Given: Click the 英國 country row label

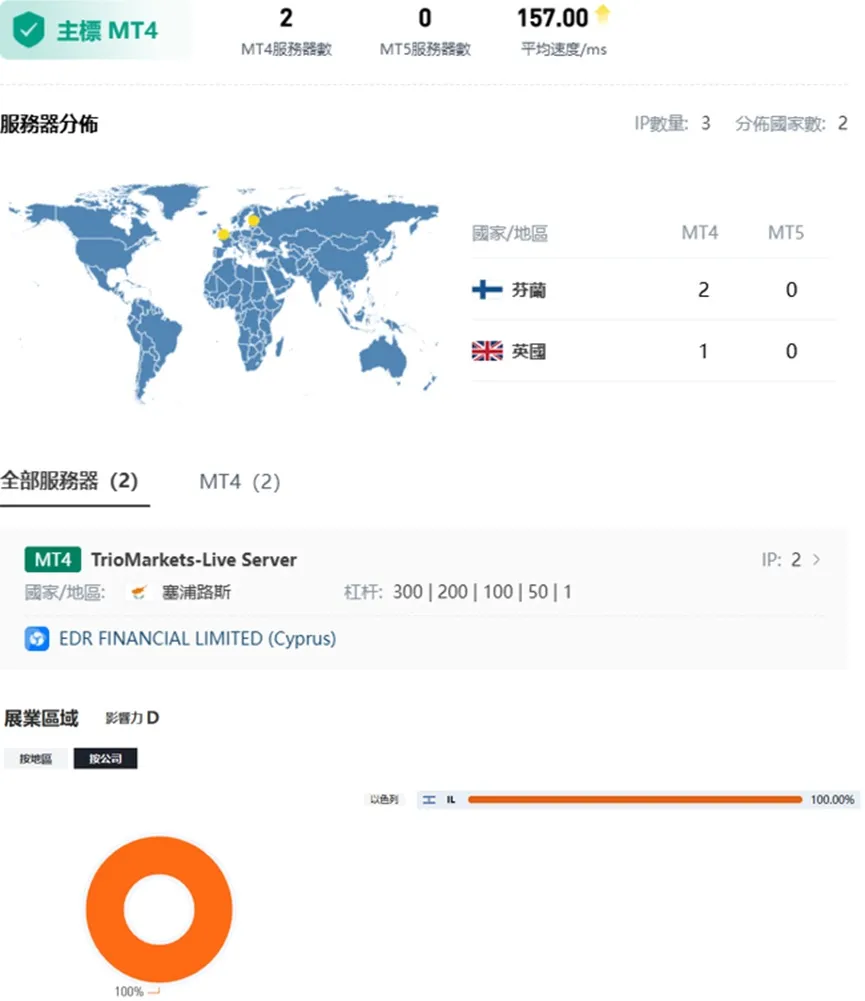Looking at the screenshot, I should (x=529, y=351).
